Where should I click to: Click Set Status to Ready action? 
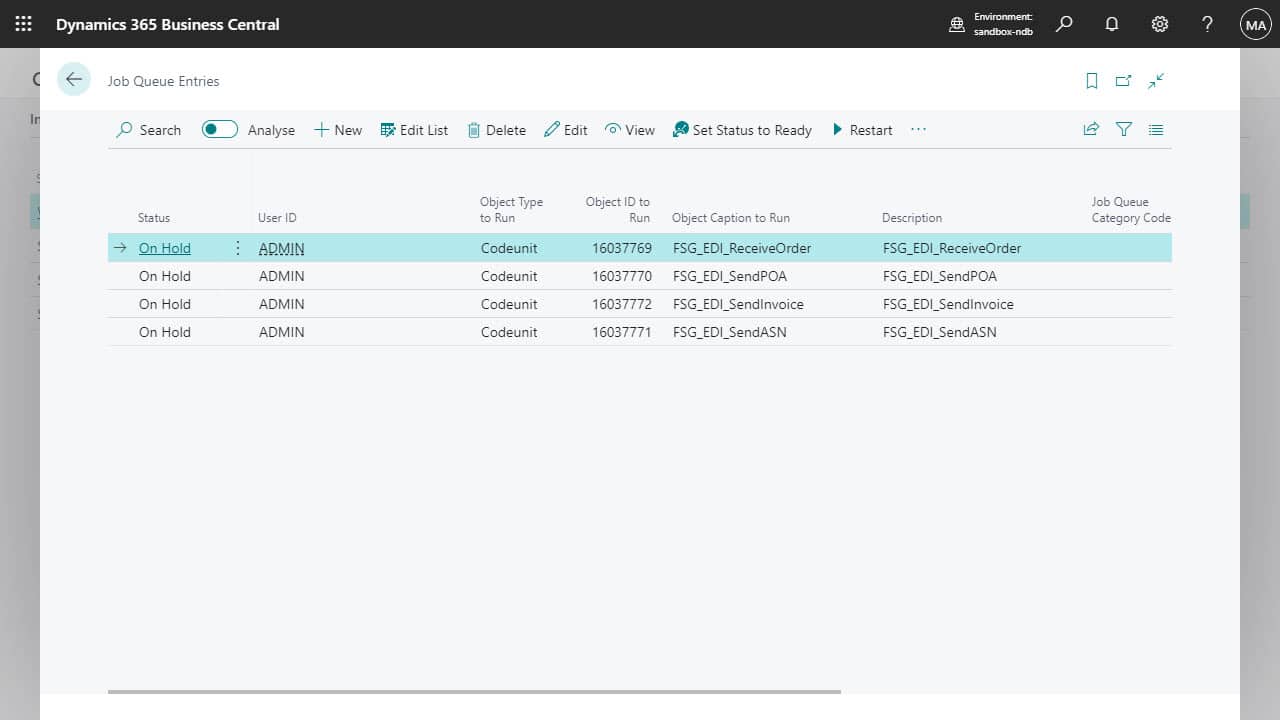click(742, 130)
